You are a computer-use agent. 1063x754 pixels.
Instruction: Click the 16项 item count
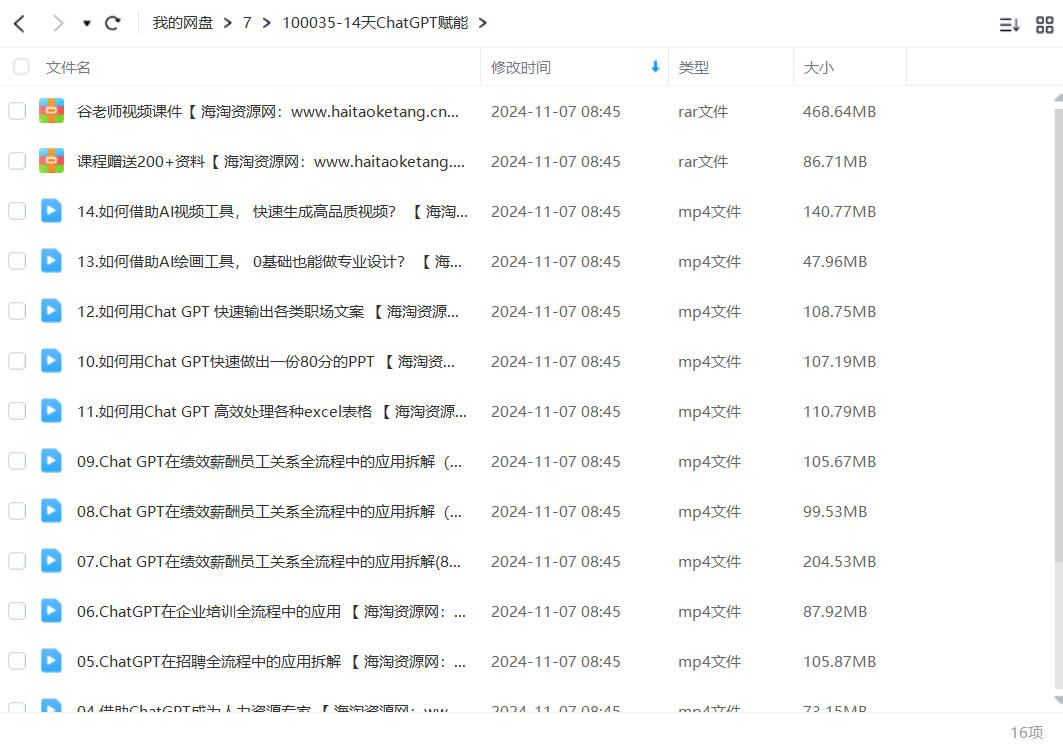point(1026,733)
